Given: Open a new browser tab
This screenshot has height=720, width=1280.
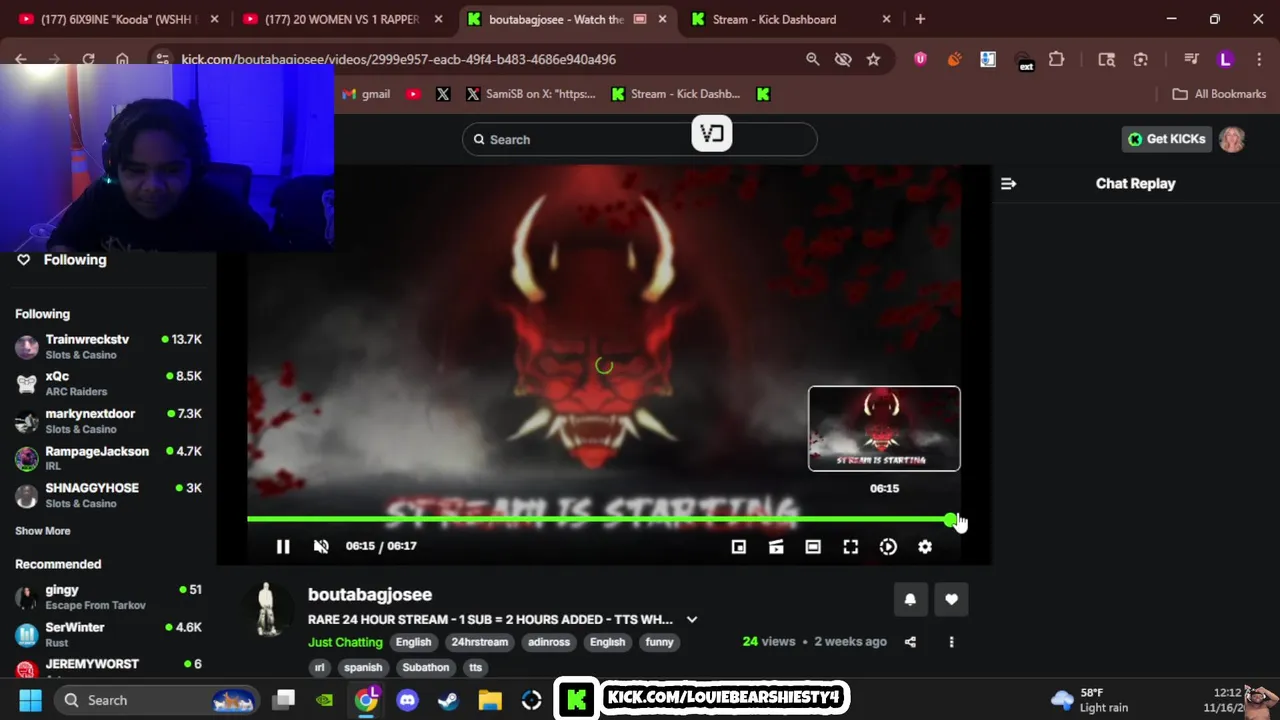Looking at the screenshot, I should [920, 19].
